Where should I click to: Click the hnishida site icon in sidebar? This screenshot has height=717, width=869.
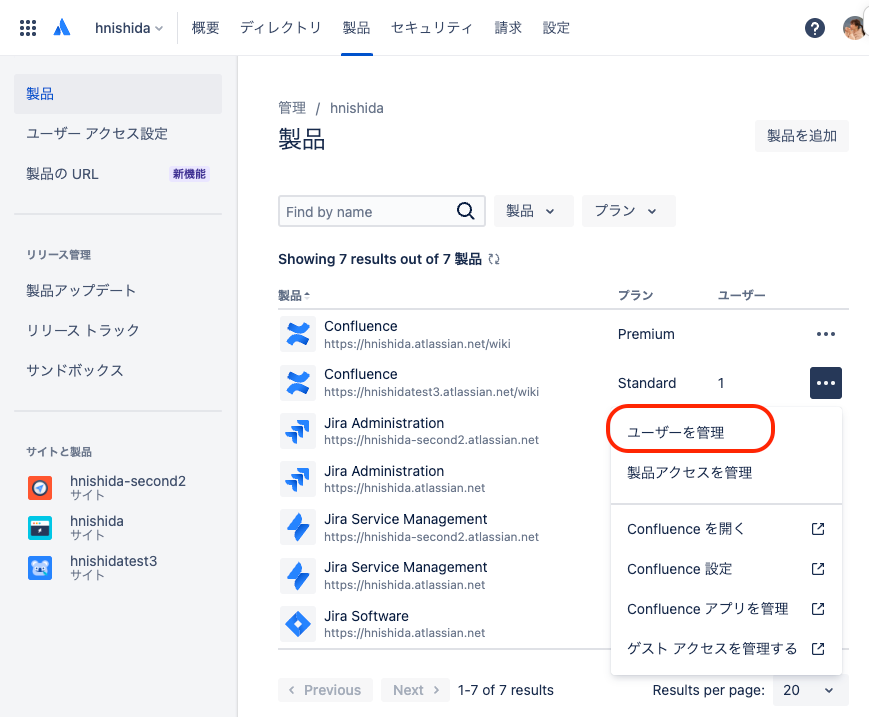[40, 527]
